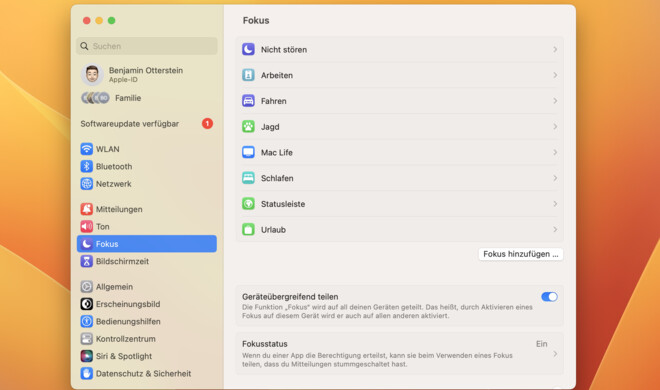The height and width of the screenshot is (390, 660).
Task: Click the Jagd paw icon
Action: pyautogui.click(x=248, y=127)
